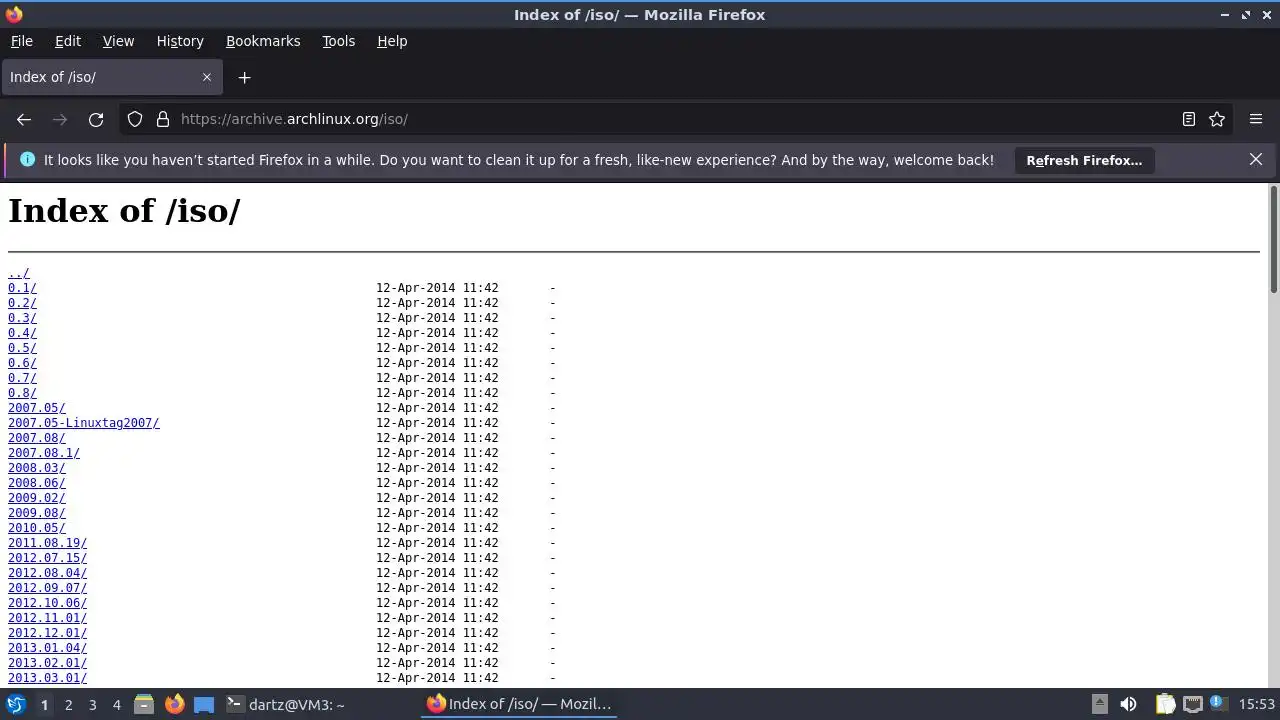The height and width of the screenshot is (720, 1280).
Task: Open the Help menu
Action: point(392,41)
